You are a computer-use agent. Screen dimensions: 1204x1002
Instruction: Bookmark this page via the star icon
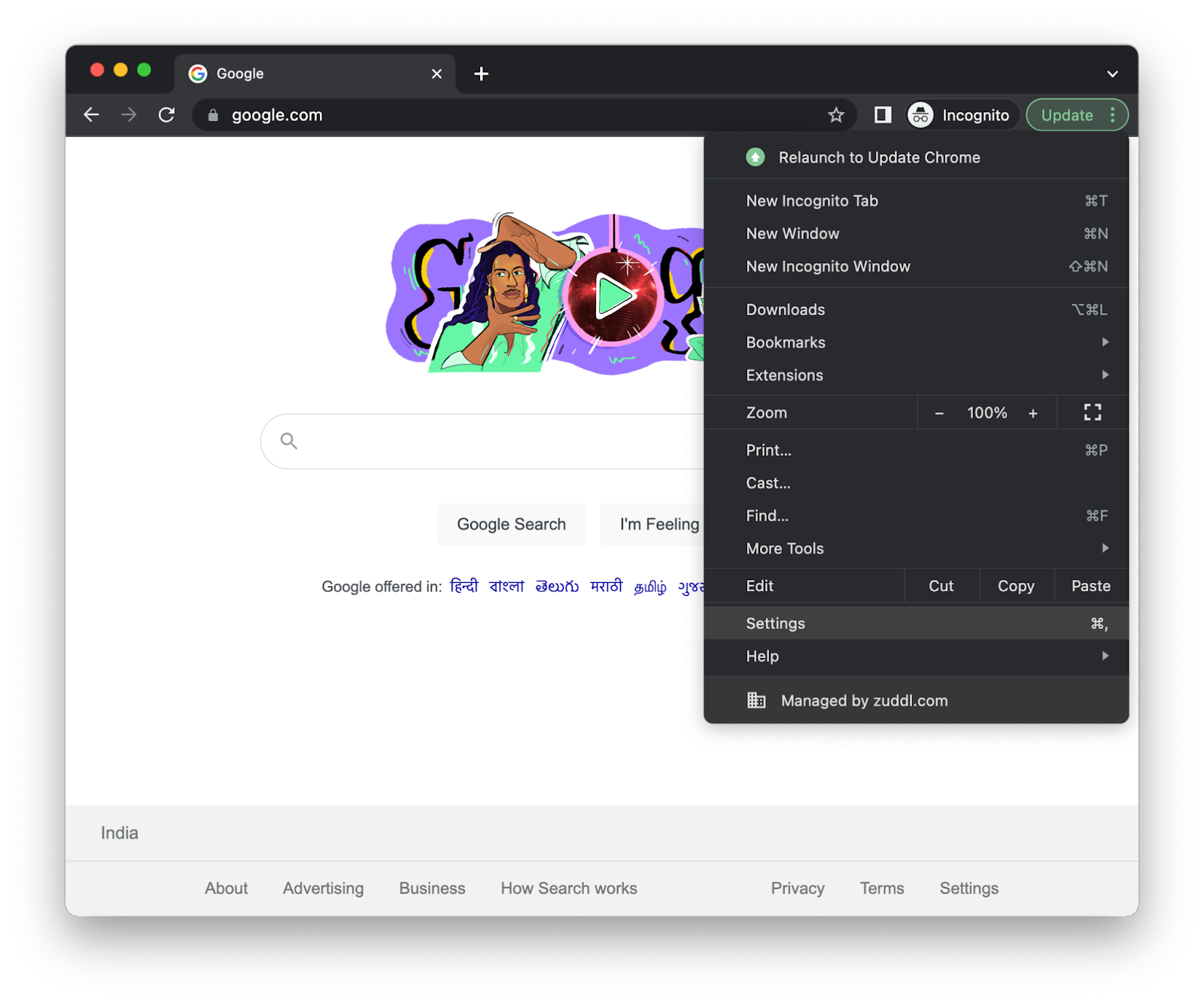(x=835, y=114)
